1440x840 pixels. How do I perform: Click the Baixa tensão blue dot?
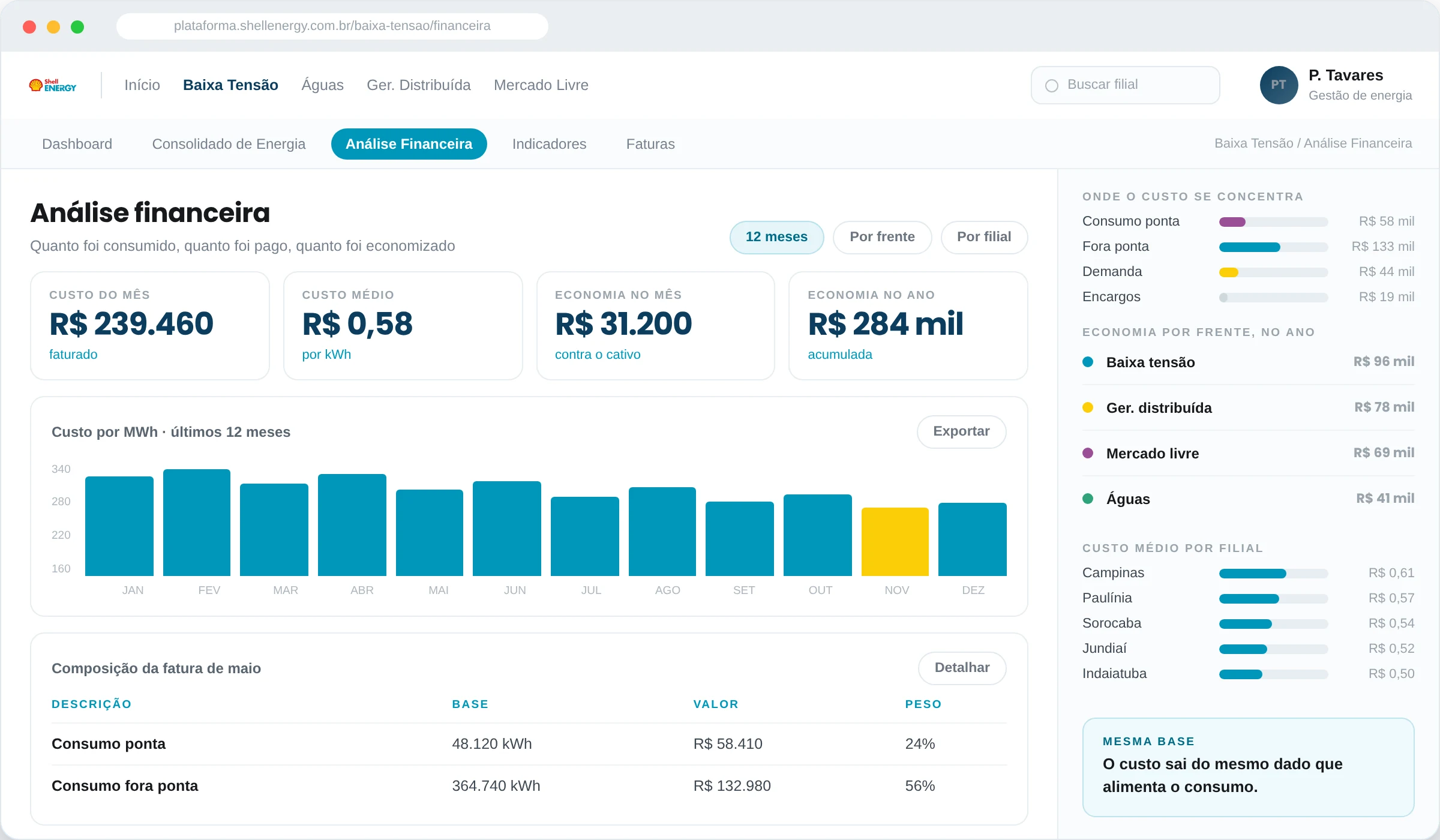(x=1088, y=362)
